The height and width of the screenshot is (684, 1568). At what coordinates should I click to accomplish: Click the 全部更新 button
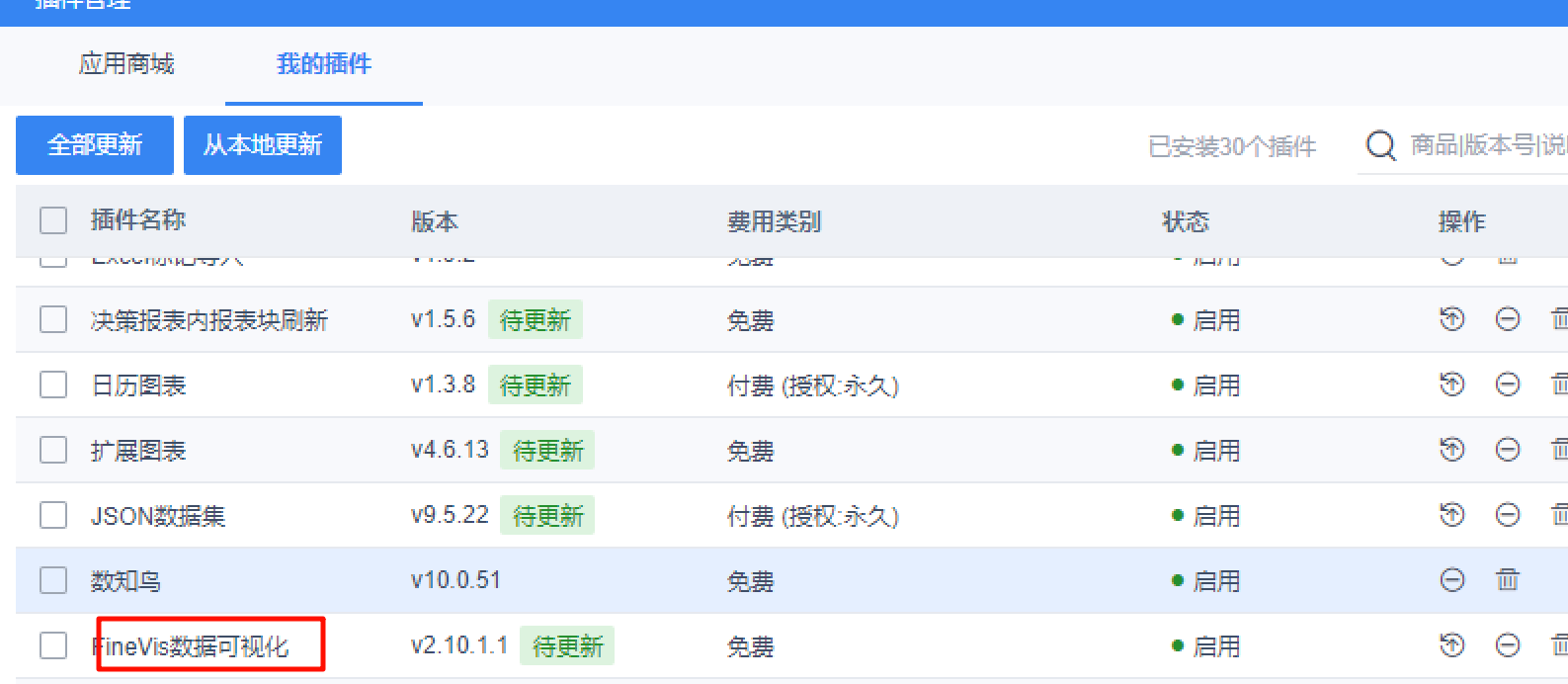95,145
